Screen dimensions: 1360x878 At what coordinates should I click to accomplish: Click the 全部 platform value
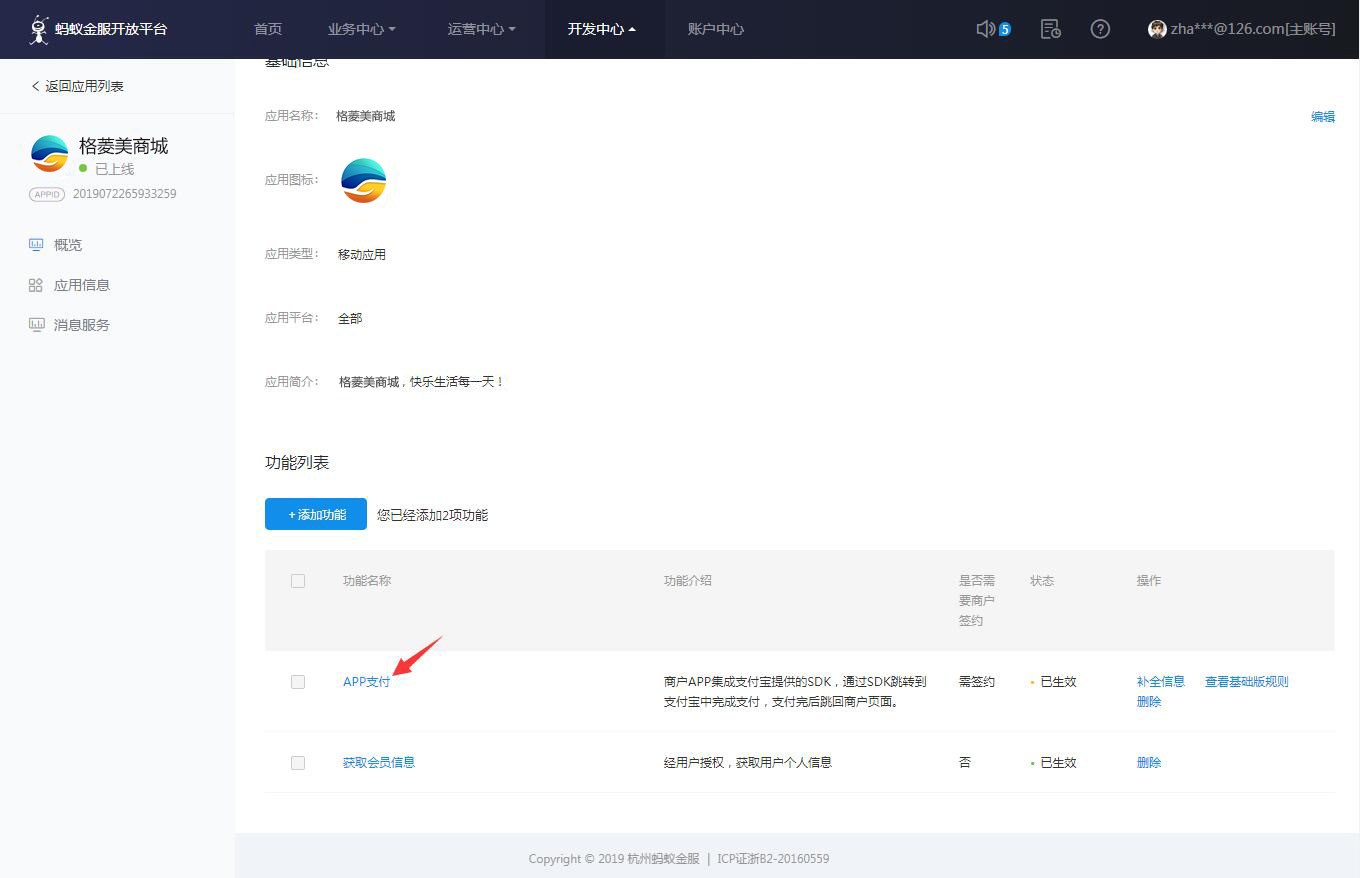[x=350, y=319]
